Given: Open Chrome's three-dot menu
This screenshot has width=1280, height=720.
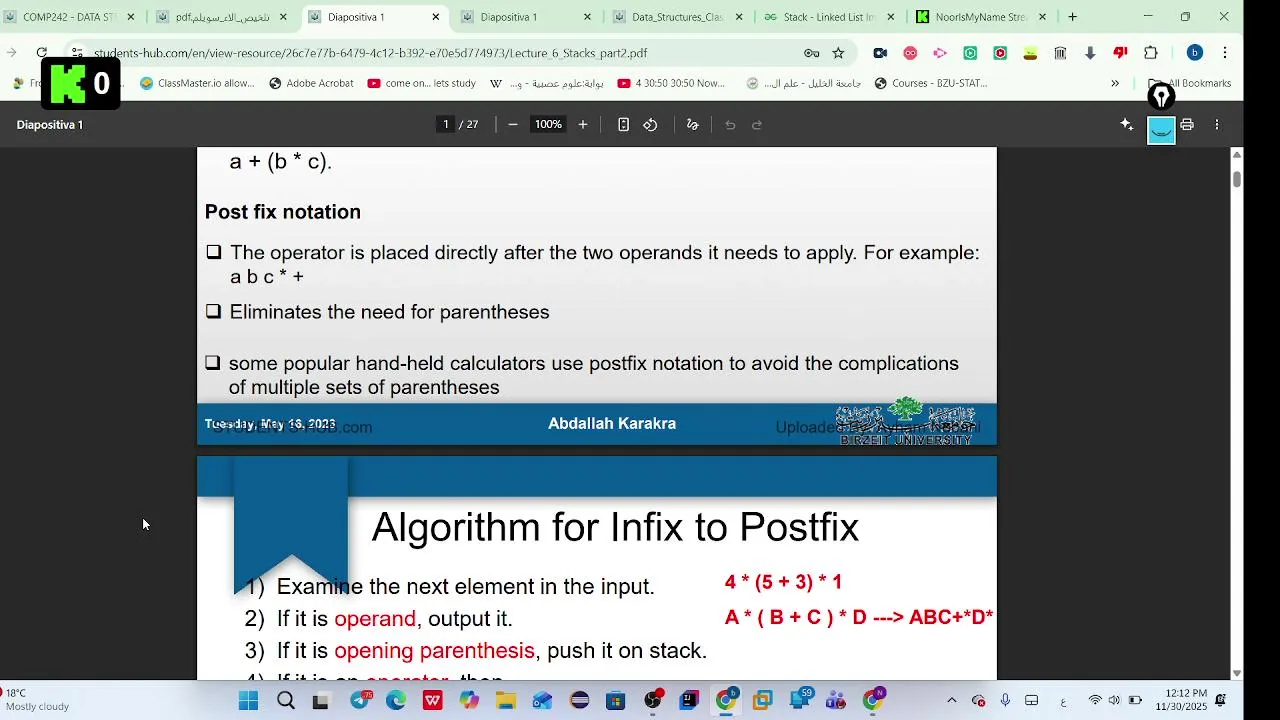Looking at the screenshot, I should [x=1225, y=53].
